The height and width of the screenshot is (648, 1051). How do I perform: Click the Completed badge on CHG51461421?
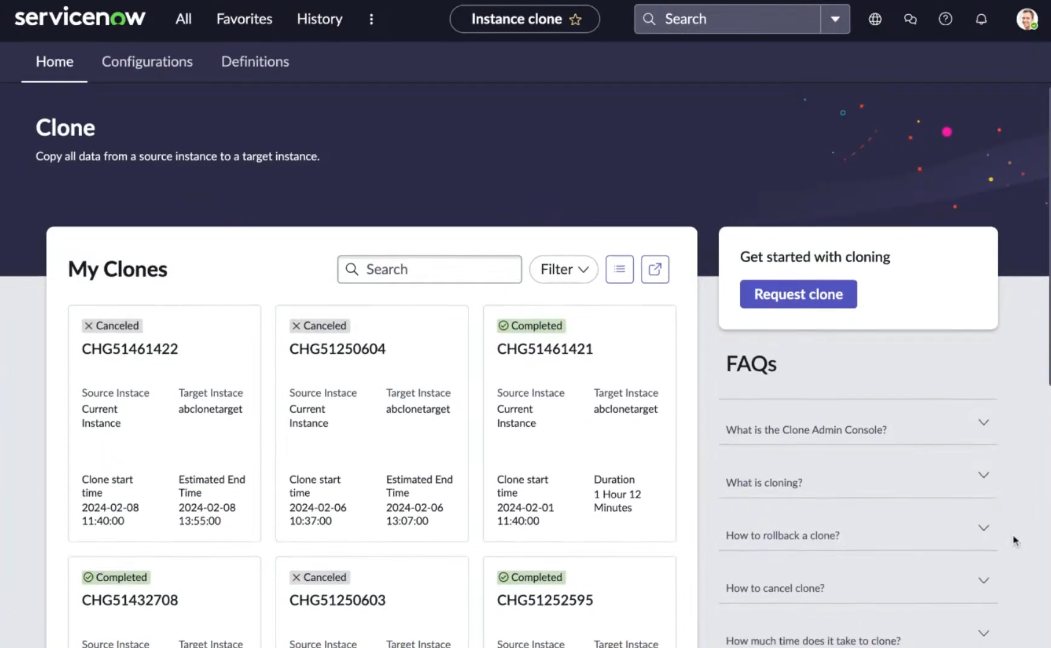[x=531, y=325]
